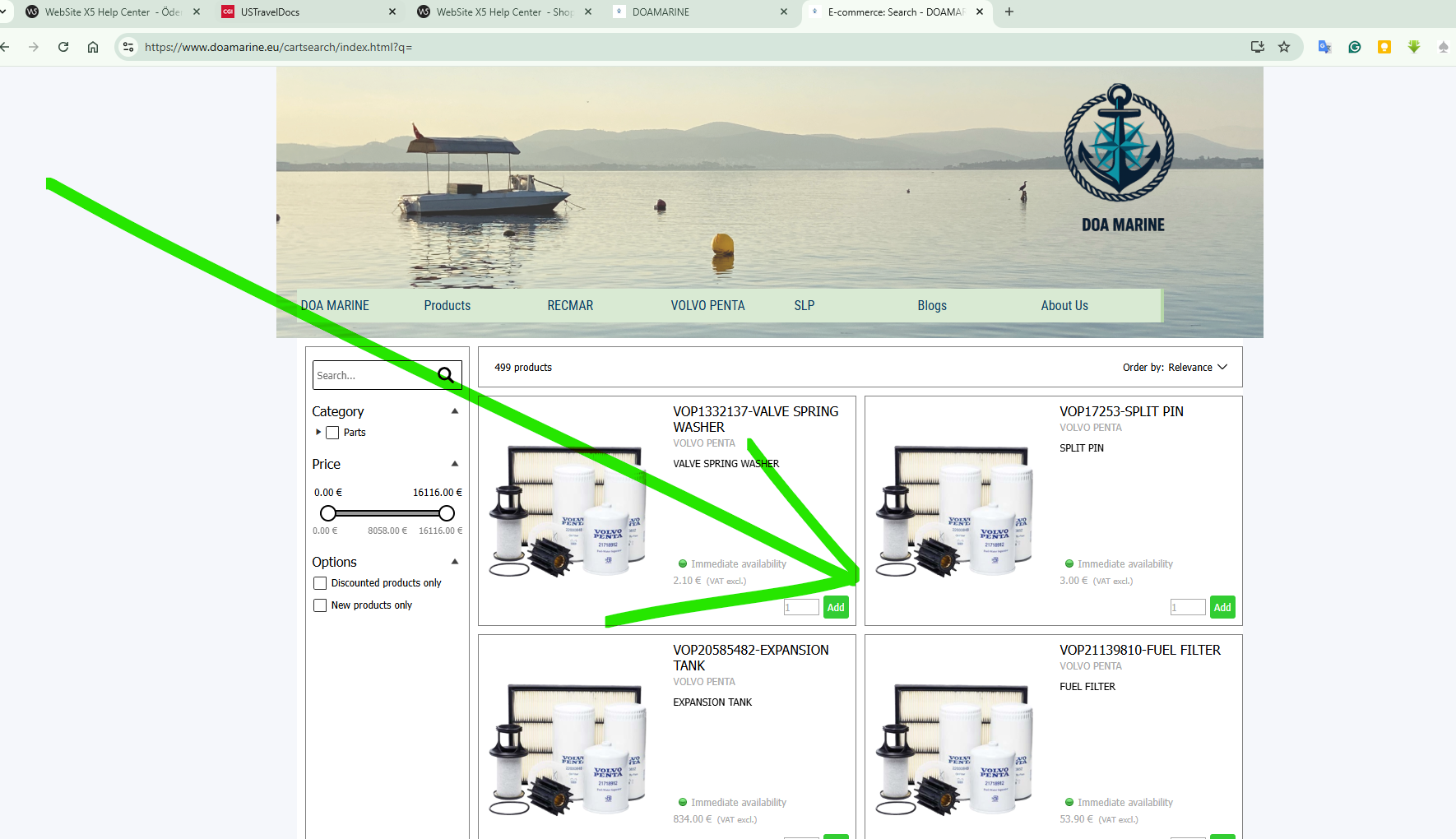Switch to the USTravelDocs tab
Viewport: 1456px width, 839px height.
coord(270,12)
